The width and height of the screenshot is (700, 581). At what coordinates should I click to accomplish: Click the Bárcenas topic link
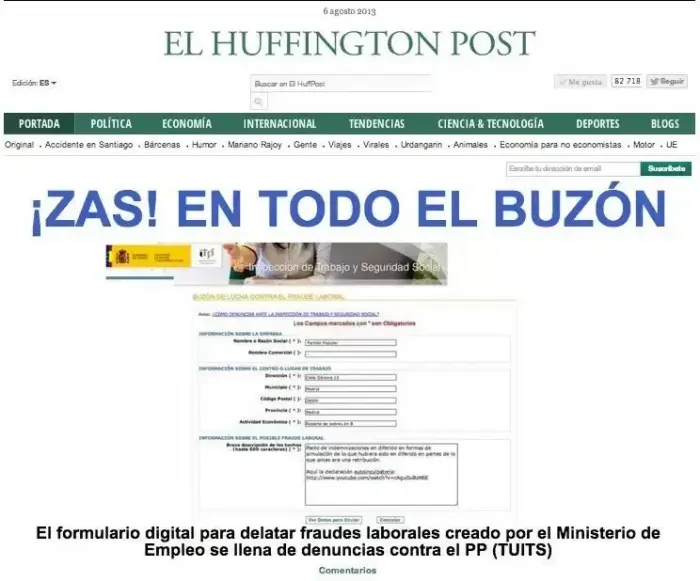click(162, 145)
